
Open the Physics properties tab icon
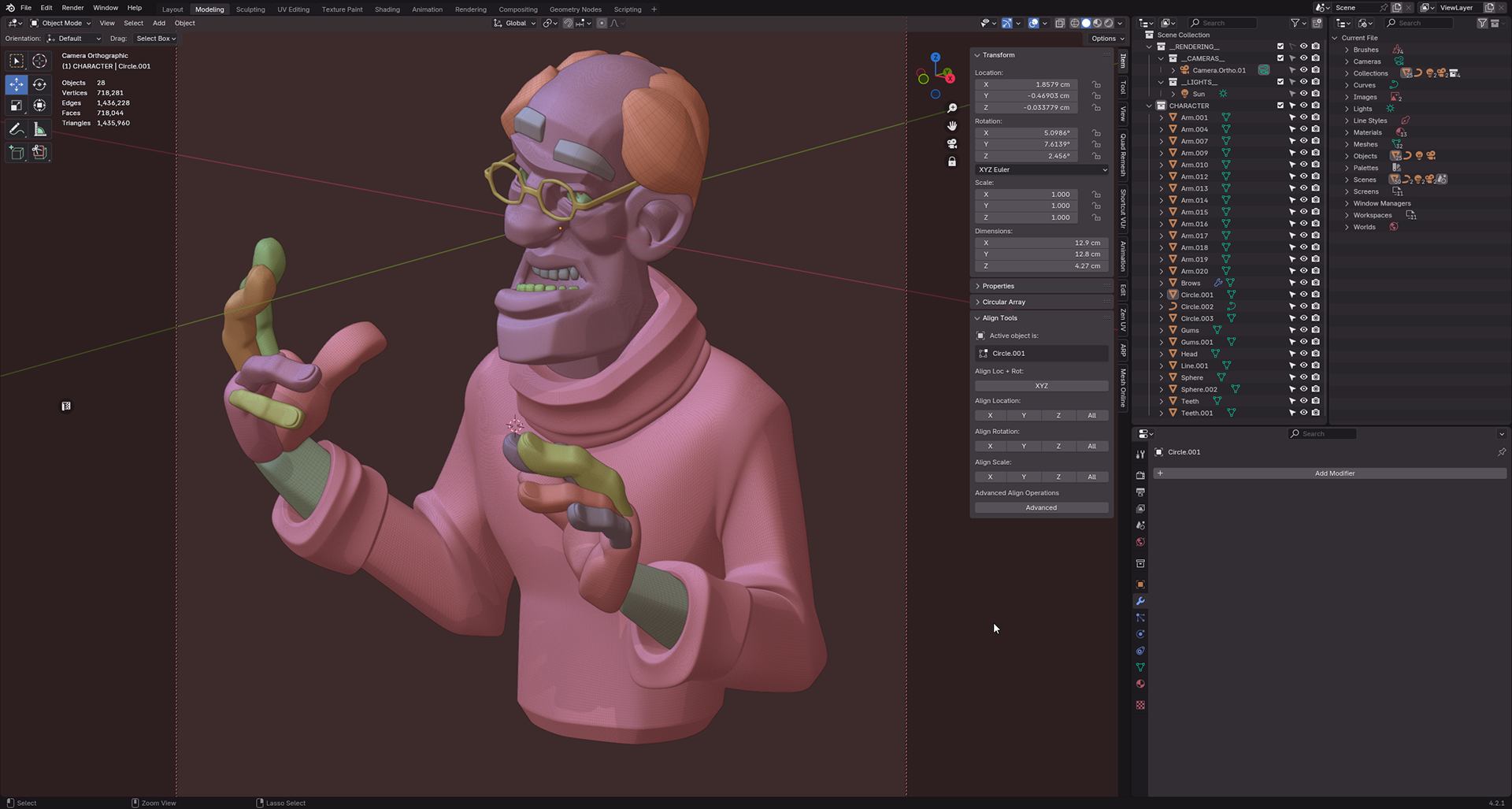tap(1140, 634)
